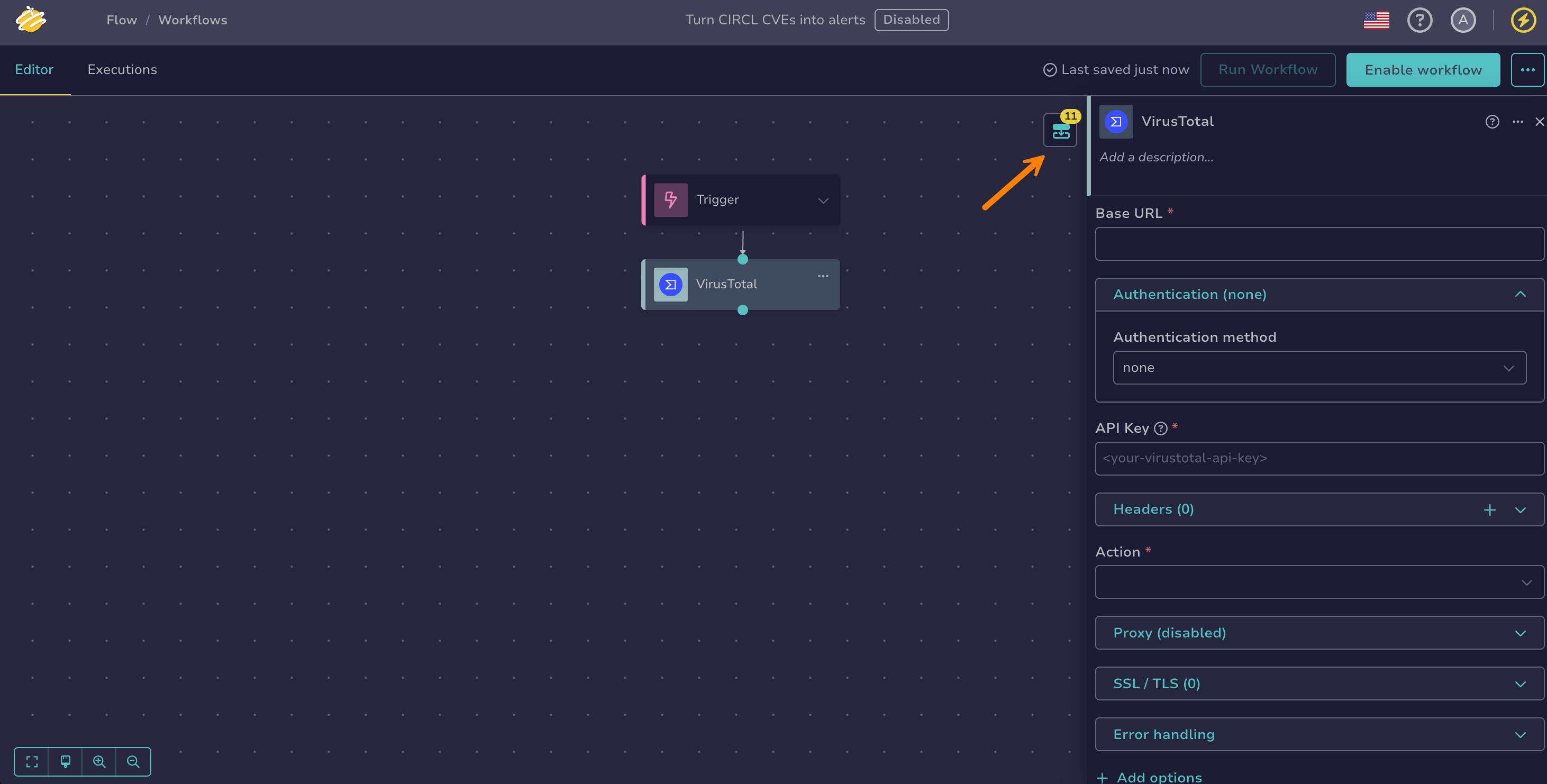This screenshot has height=784, width=1547.
Task: Expand the Headers (0) section
Action: click(1519, 509)
